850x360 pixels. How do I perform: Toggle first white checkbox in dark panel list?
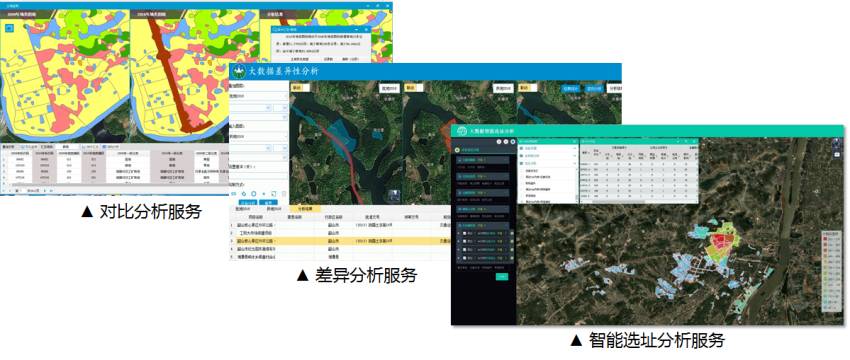click(x=465, y=234)
